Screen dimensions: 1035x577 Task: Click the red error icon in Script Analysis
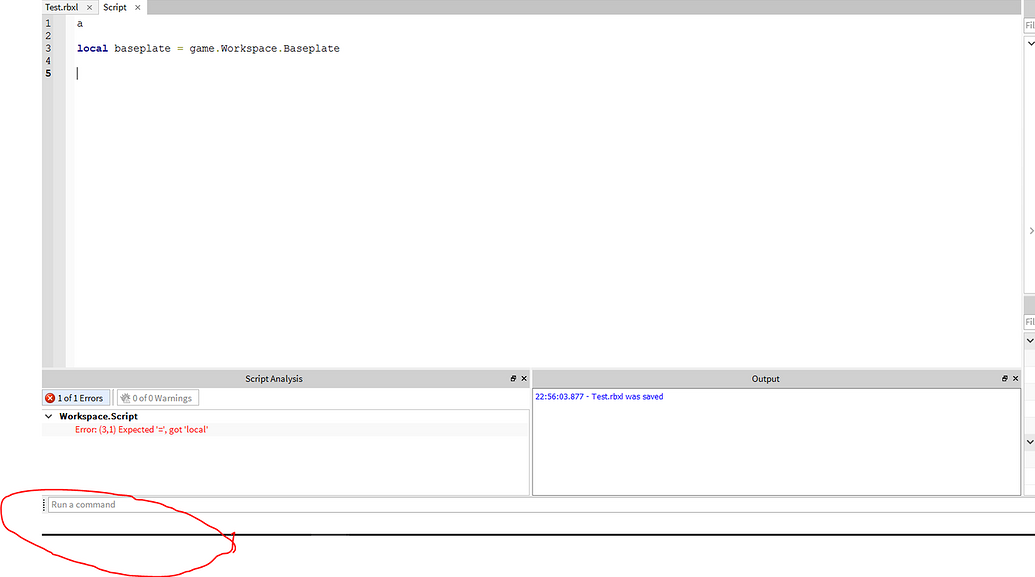[x=51, y=397]
